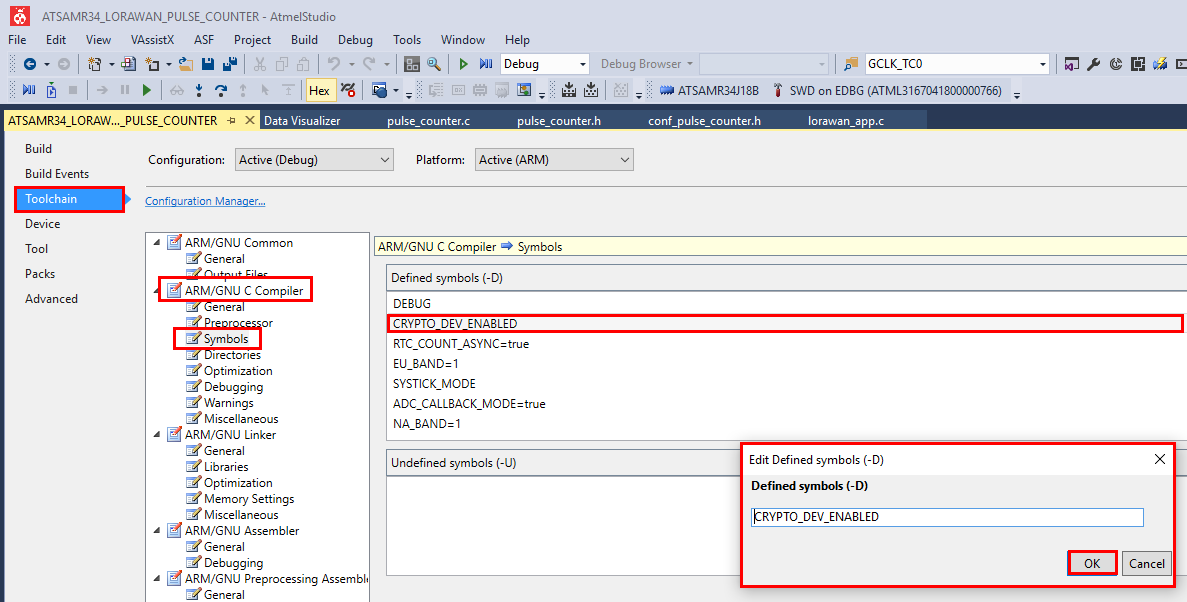Click the Step Over debug icon
This screenshot has width=1187, height=602.
click(221, 90)
